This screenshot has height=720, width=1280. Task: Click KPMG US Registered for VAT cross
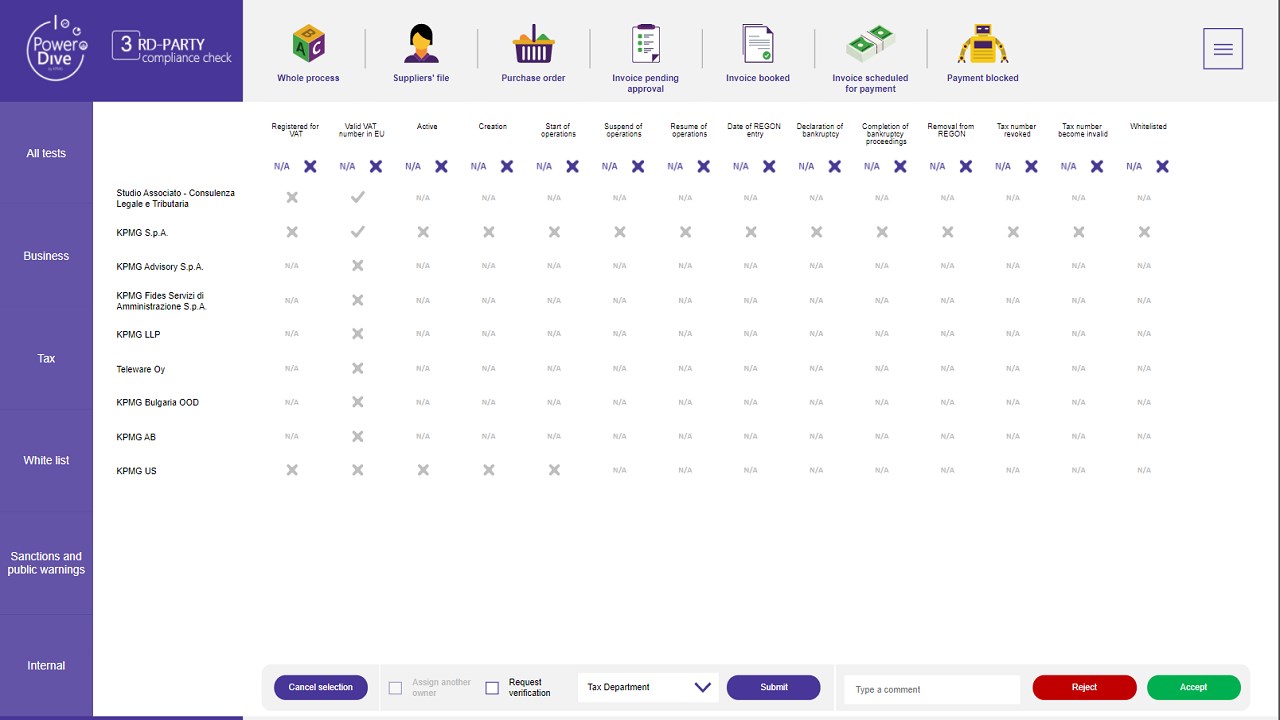(292, 470)
